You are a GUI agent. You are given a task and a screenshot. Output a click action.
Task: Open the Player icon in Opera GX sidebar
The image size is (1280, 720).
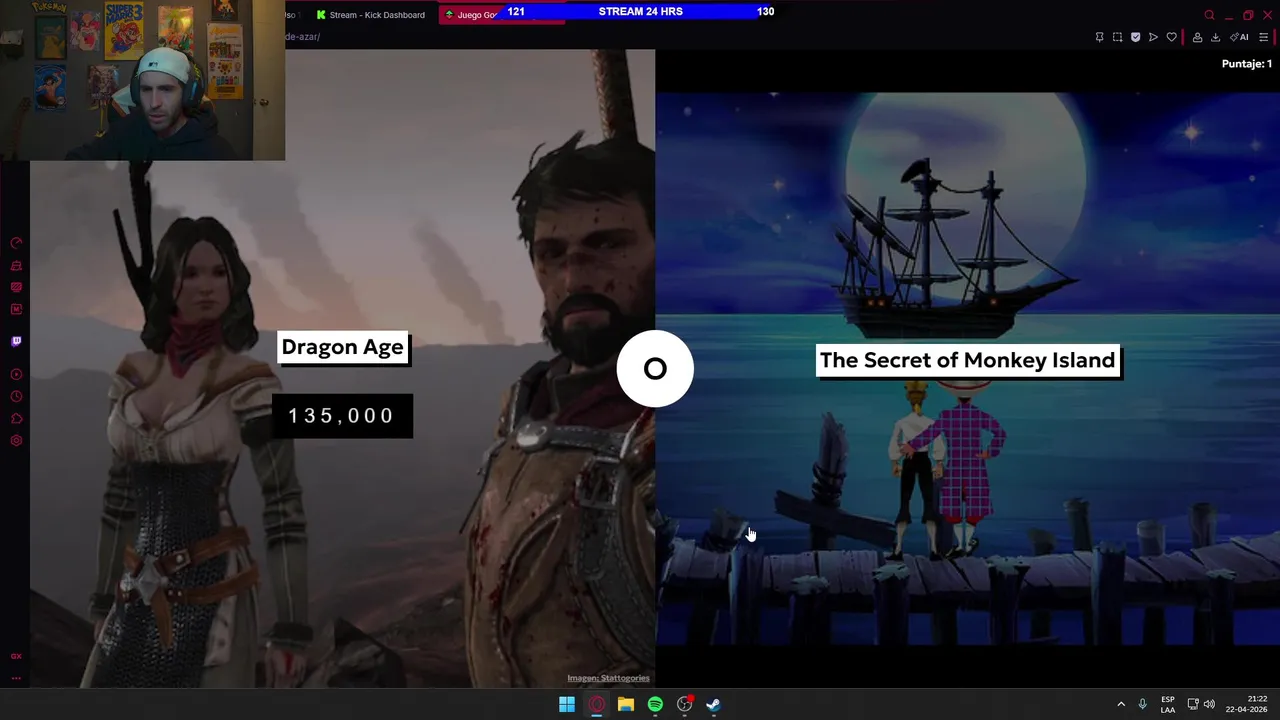(x=16, y=375)
